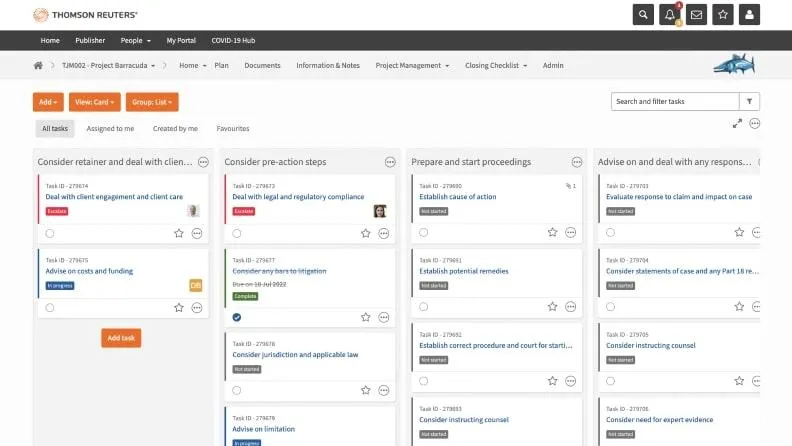Image resolution: width=792 pixels, height=446 pixels.
Task: Click the Add task button
Action: coord(121,338)
